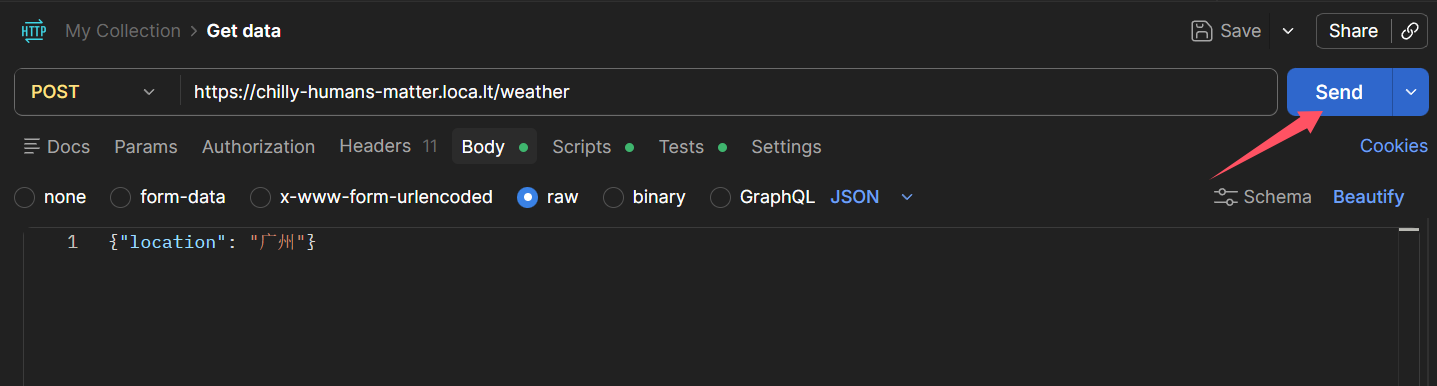1437x386 pixels.
Task: Click into the request URL field
Action: (728, 92)
